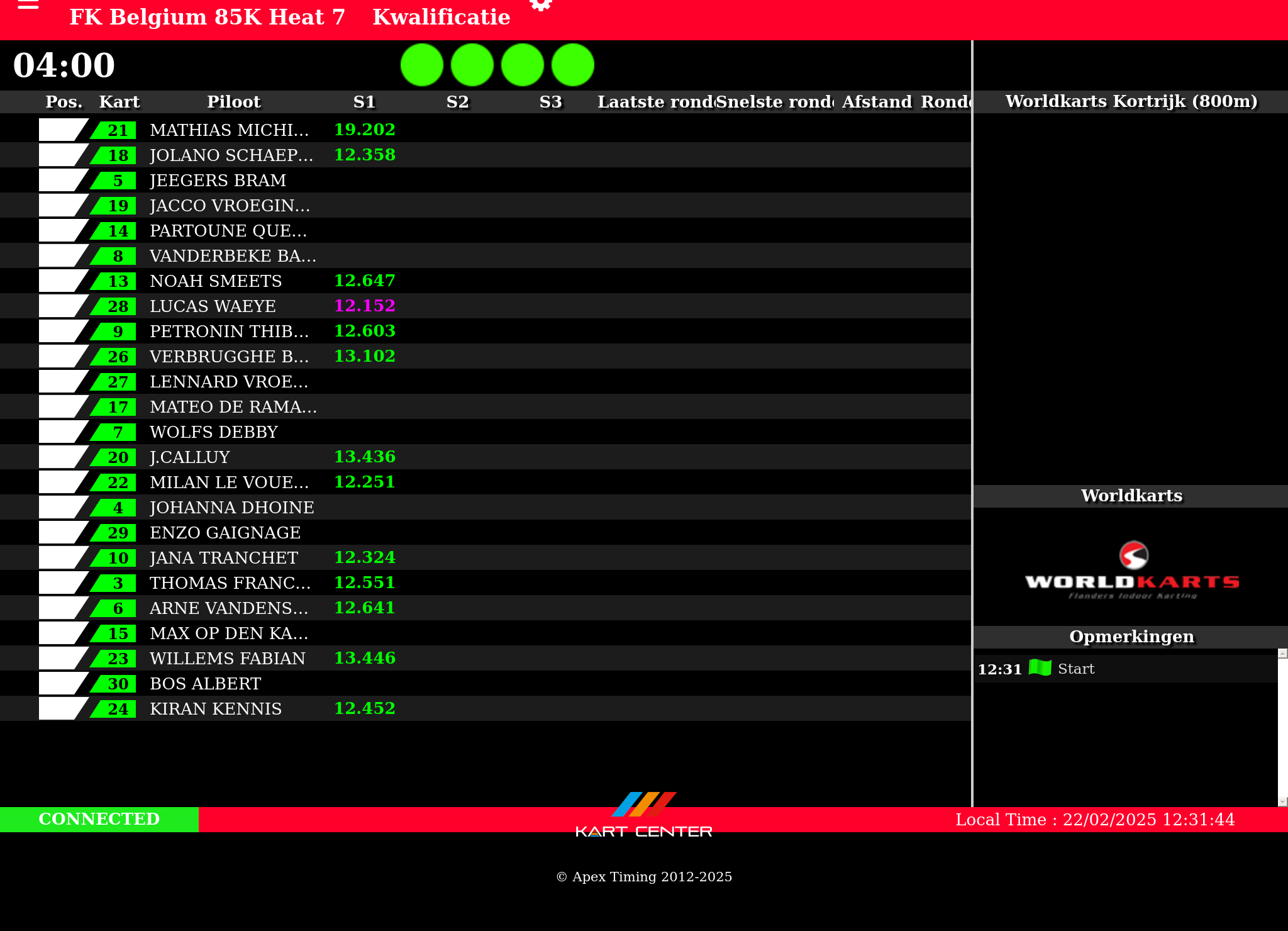
Task: Click the Apex Timing copyright link
Action: [644, 877]
